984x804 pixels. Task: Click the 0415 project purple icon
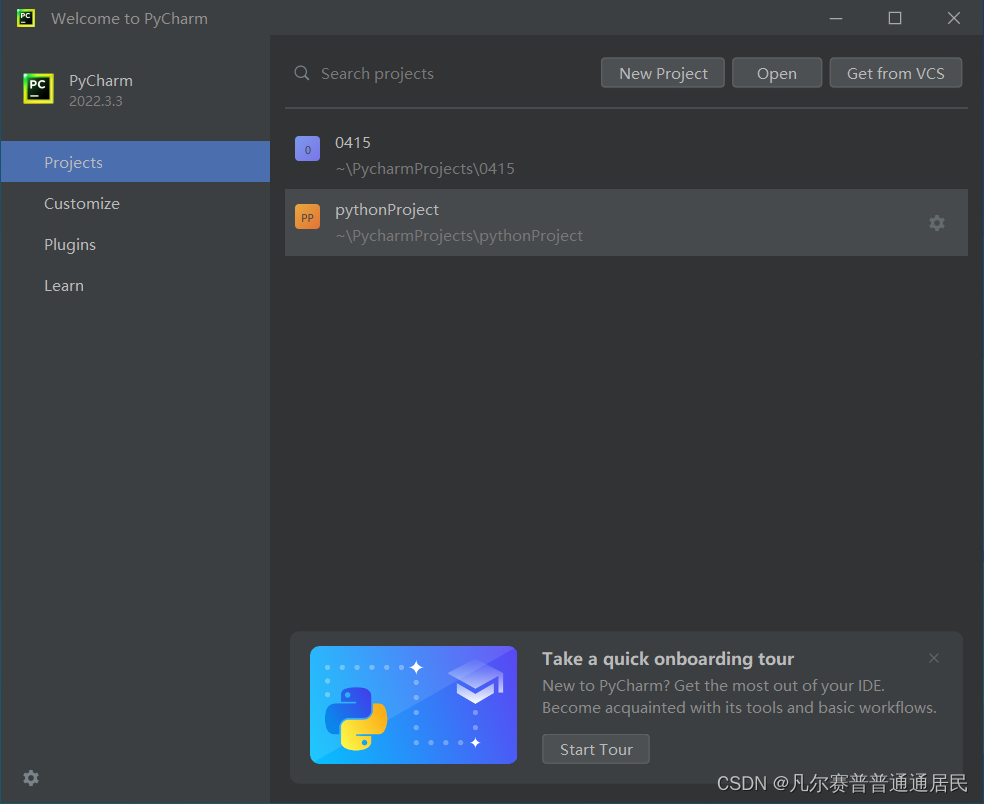tap(308, 149)
